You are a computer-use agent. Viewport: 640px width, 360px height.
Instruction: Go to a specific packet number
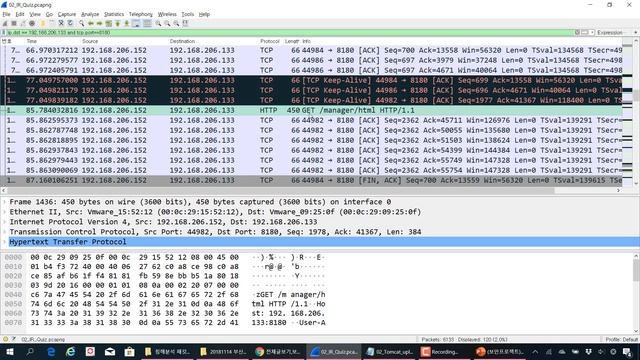pos(108,23)
